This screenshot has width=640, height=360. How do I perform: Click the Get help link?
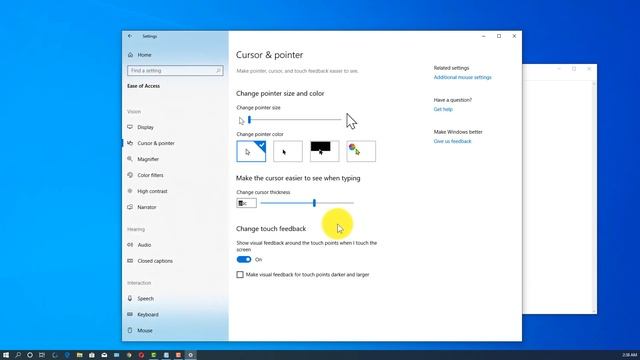point(443,109)
